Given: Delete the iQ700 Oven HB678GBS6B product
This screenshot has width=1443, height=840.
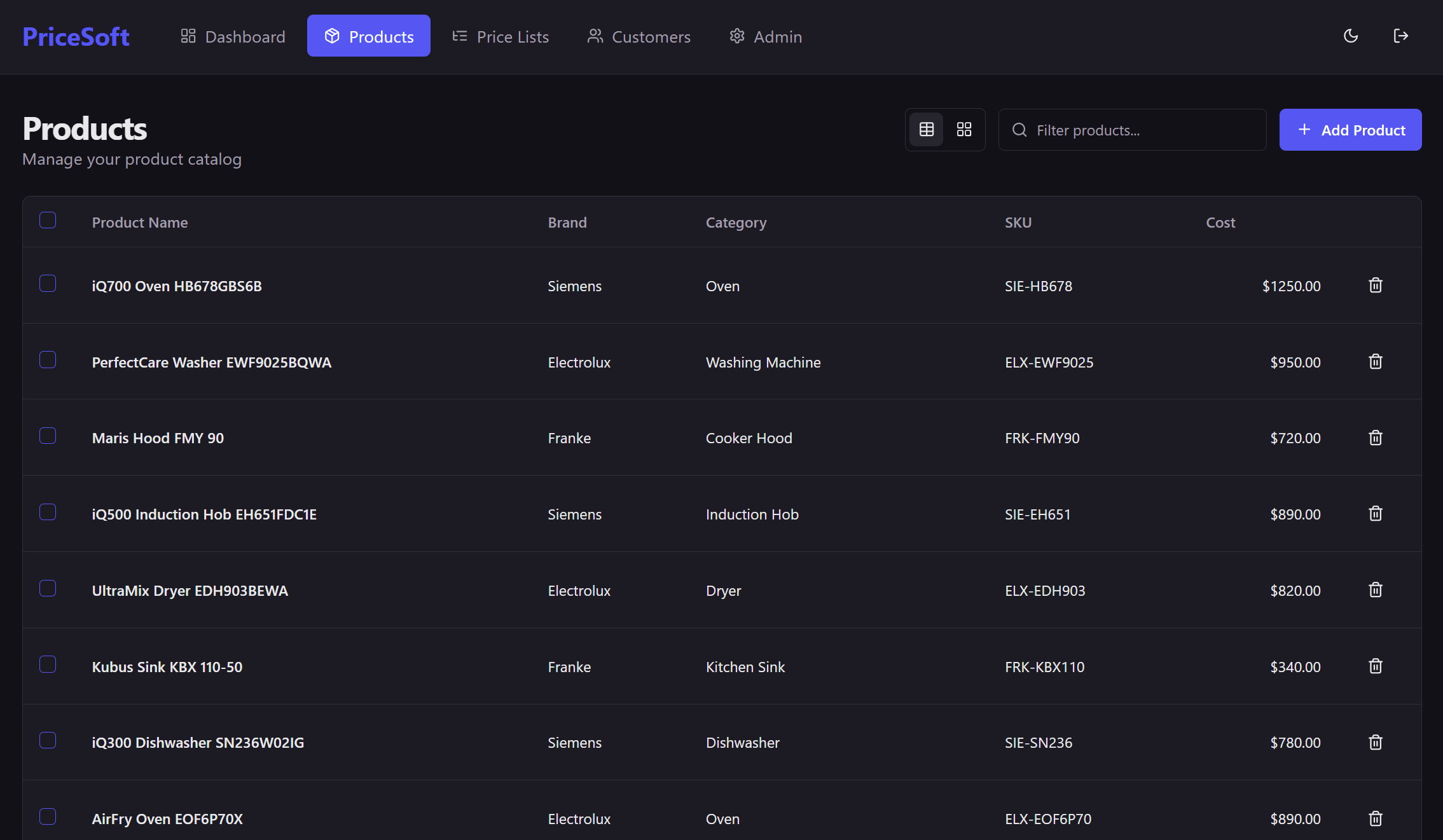Looking at the screenshot, I should 1376,286.
